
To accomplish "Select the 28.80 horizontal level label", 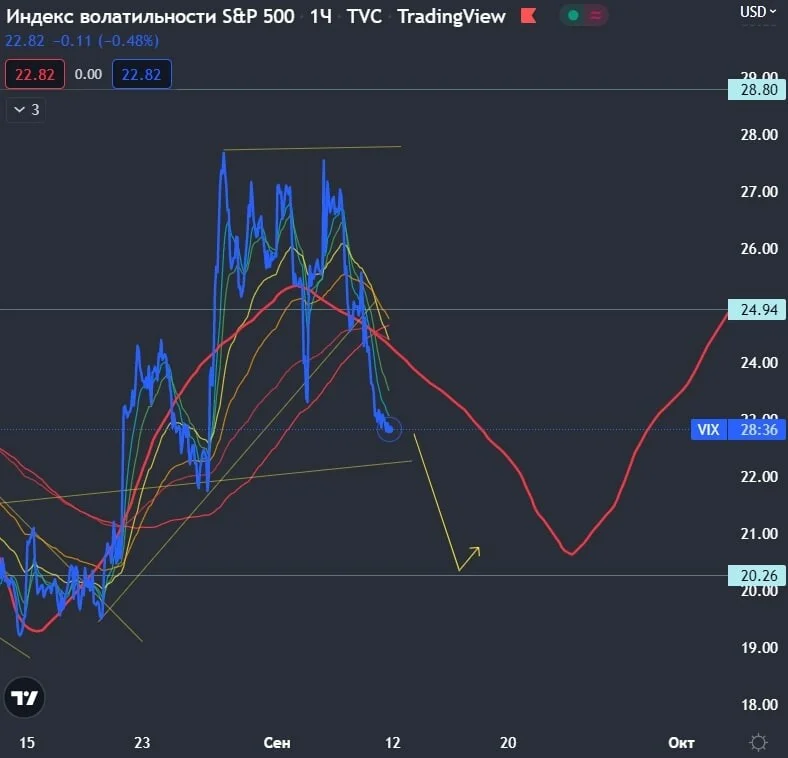I will [756, 89].
